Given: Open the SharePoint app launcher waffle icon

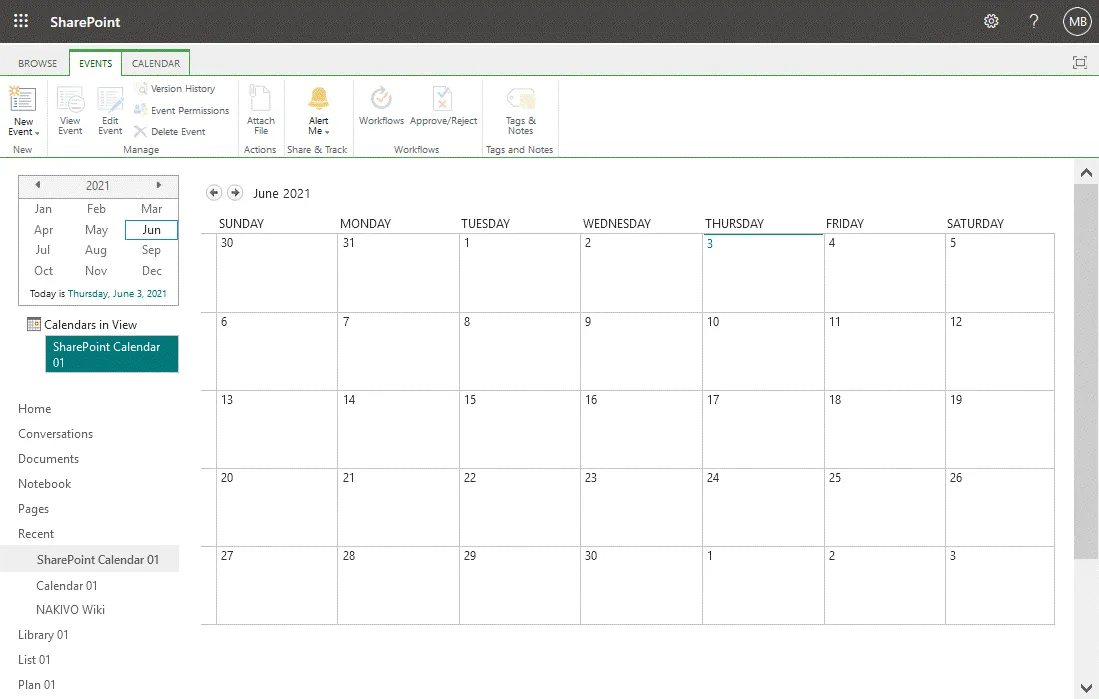Looking at the screenshot, I should (21, 21).
